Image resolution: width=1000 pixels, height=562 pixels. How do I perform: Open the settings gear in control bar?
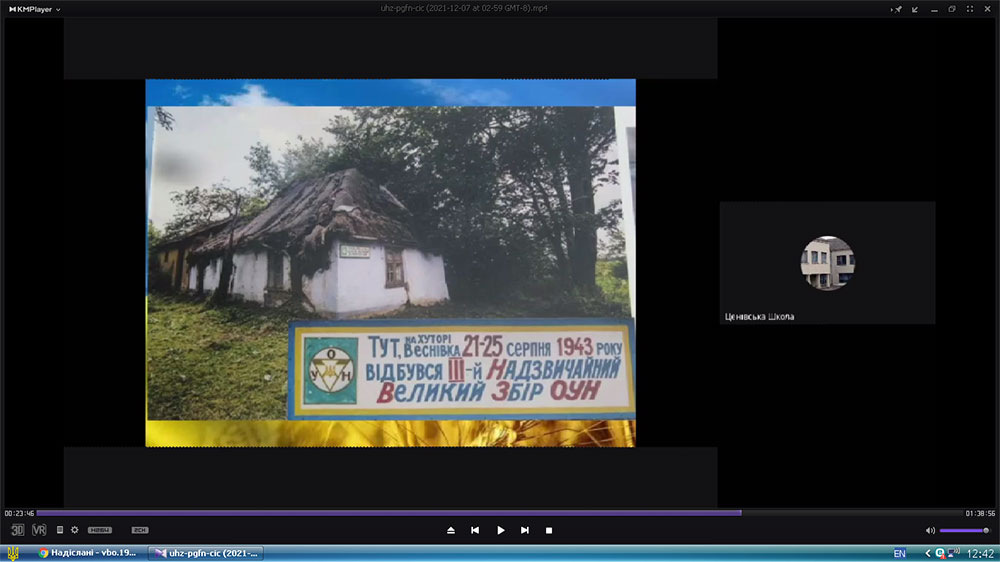click(75, 529)
